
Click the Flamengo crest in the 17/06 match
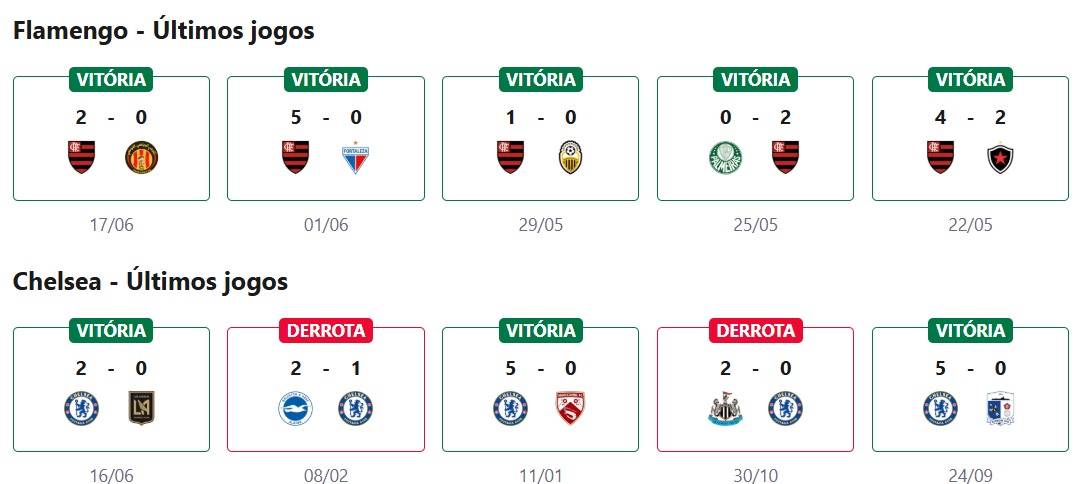(81, 157)
